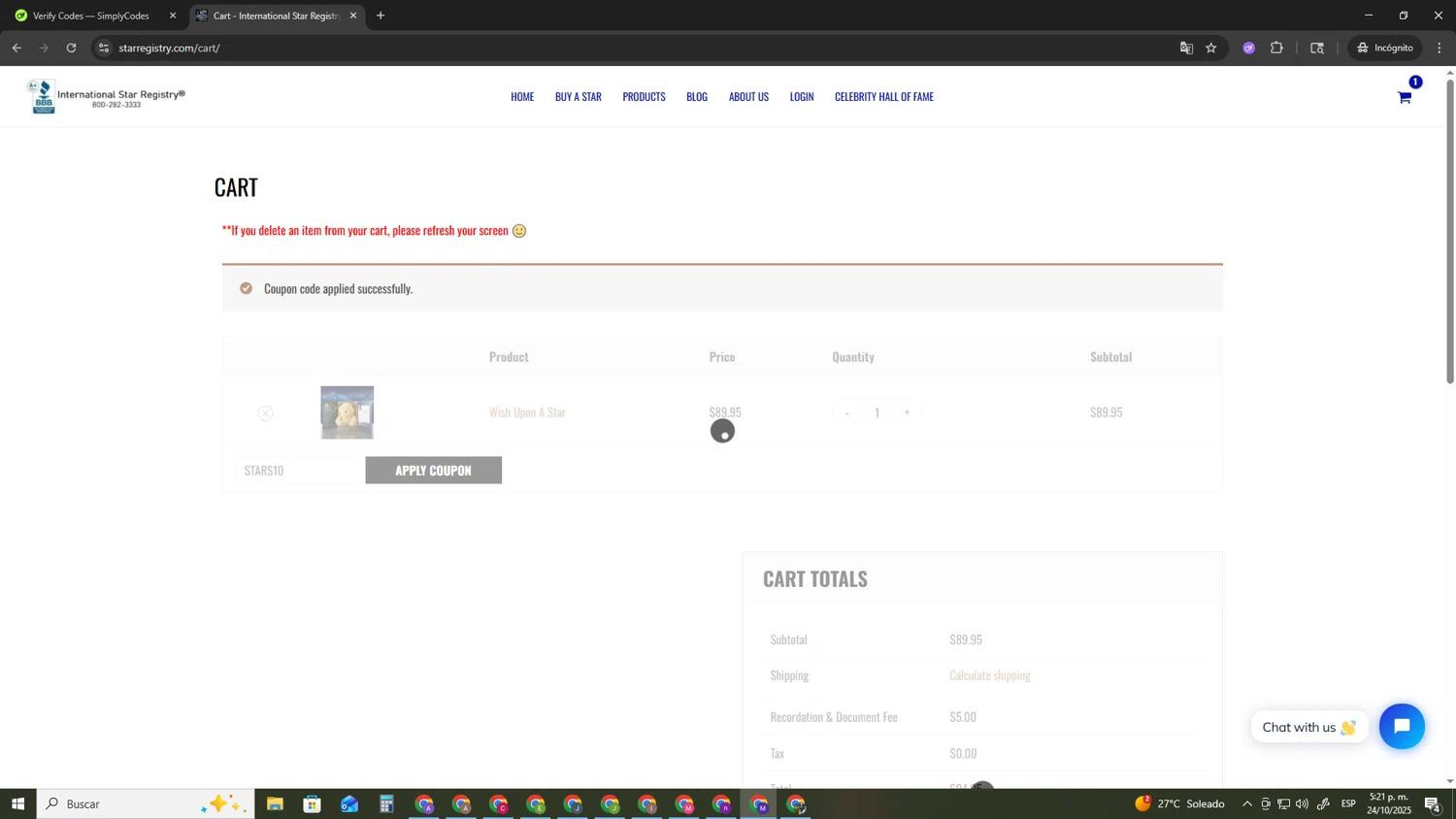Open File Explorer from the taskbar
The height and width of the screenshot is (819, 1456).
[275, 804]
